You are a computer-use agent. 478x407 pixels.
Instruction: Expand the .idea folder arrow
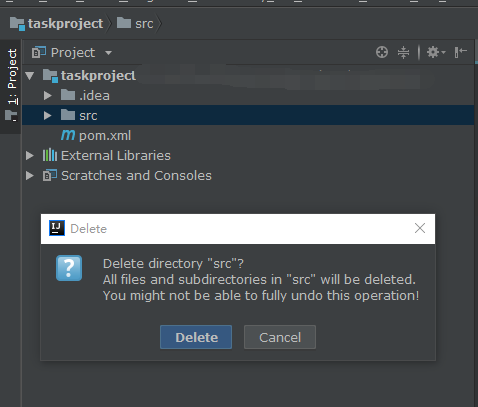pos(48,96)
